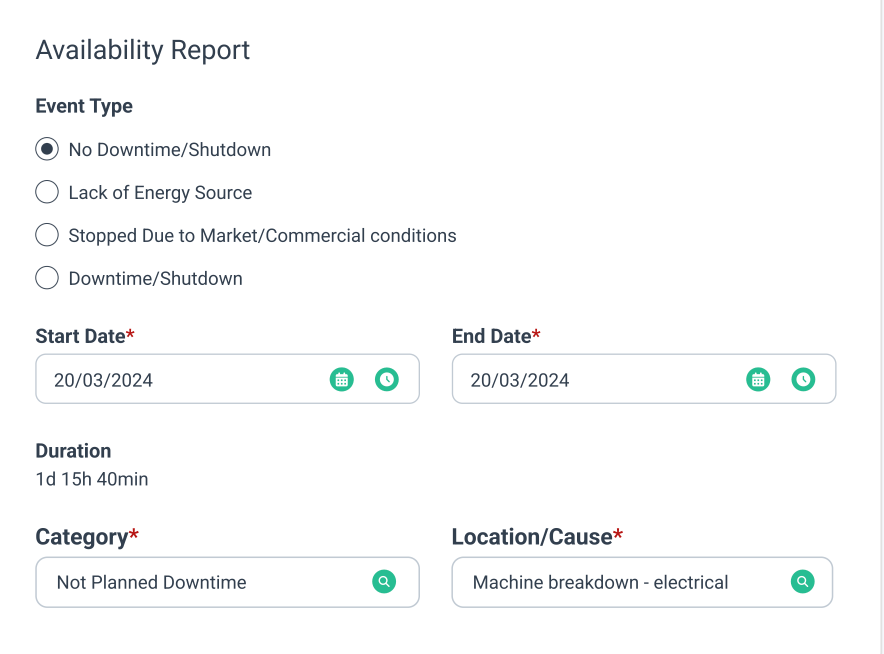This screenshot has height=654, width=884.
Task: Open the Start Date time picker
Action: tap(387, 379)
